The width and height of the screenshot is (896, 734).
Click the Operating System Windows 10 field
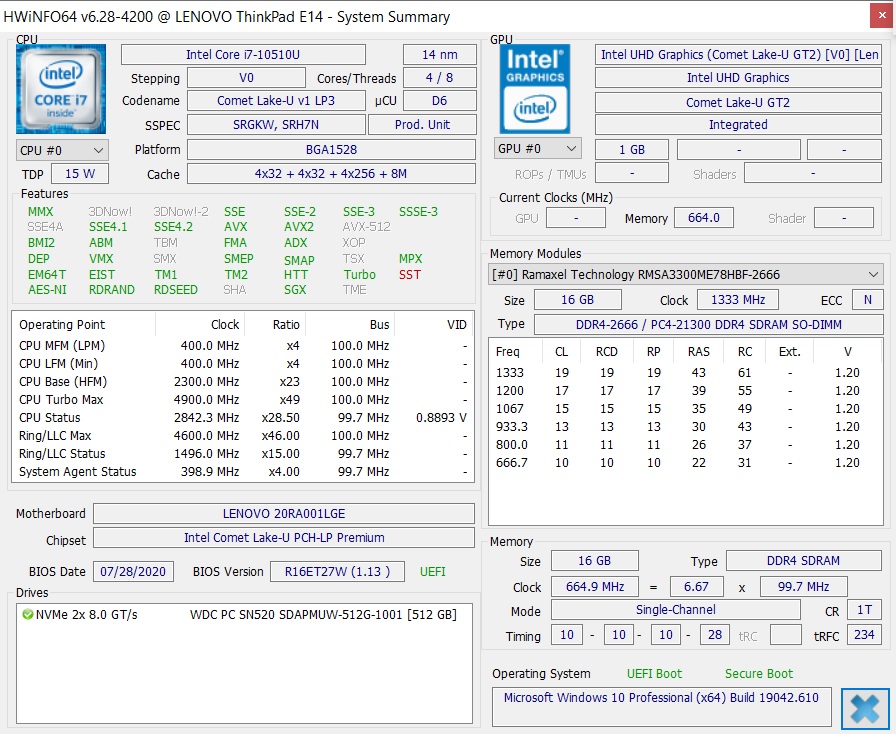[661, 698]
